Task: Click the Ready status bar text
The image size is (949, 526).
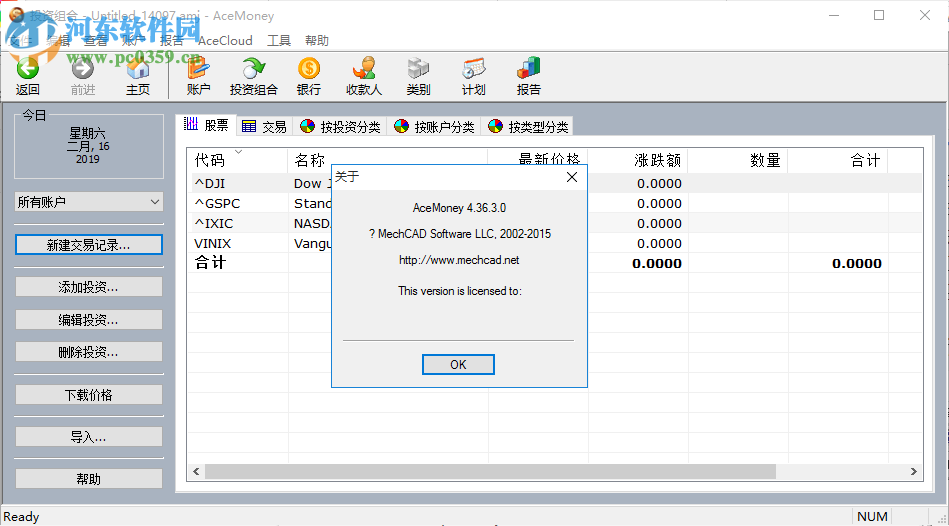Action: click(x=21, y=516)
